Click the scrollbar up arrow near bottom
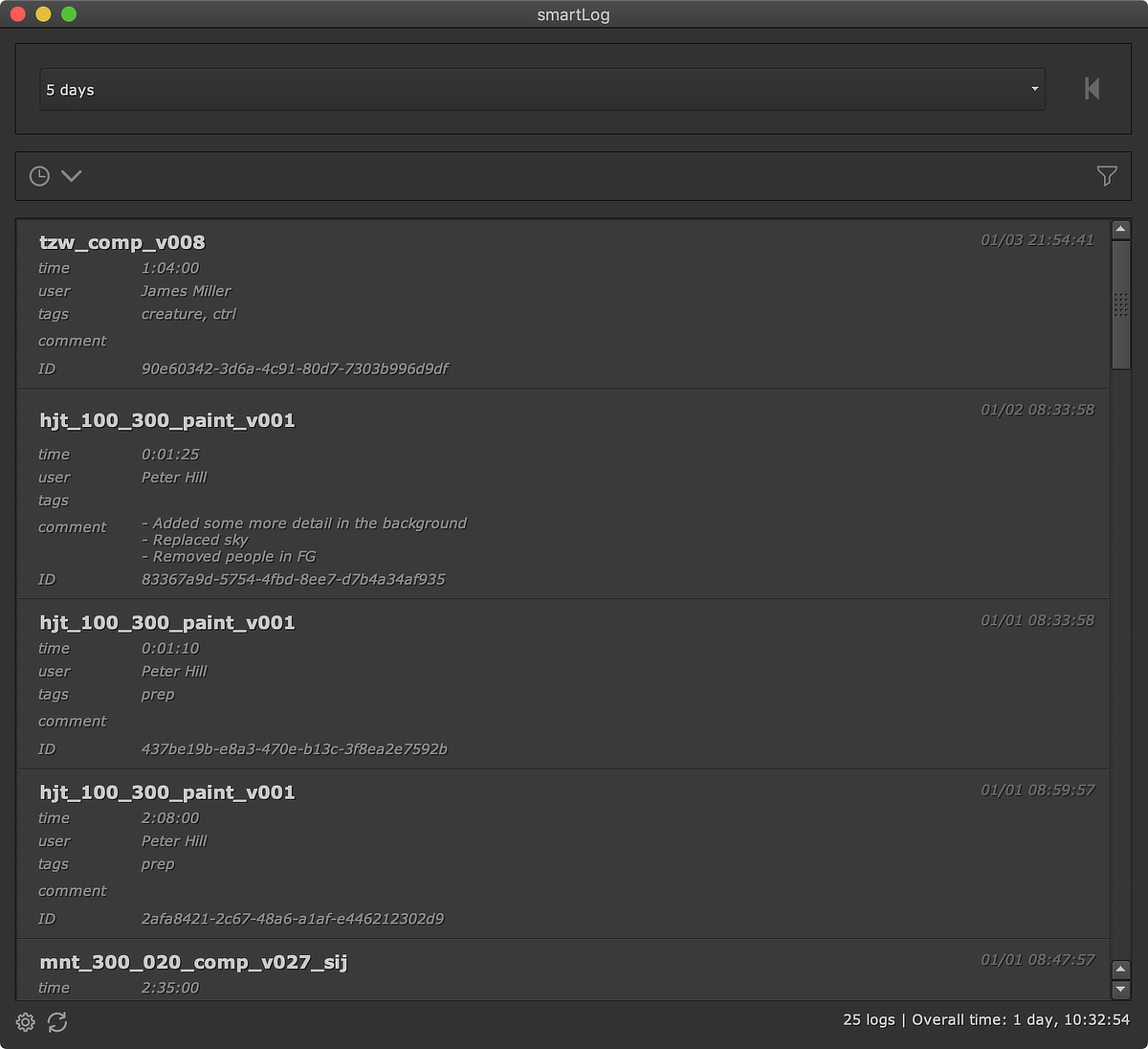The height and width of the screenshot is (1049, 1148). tap(1121, 970)
